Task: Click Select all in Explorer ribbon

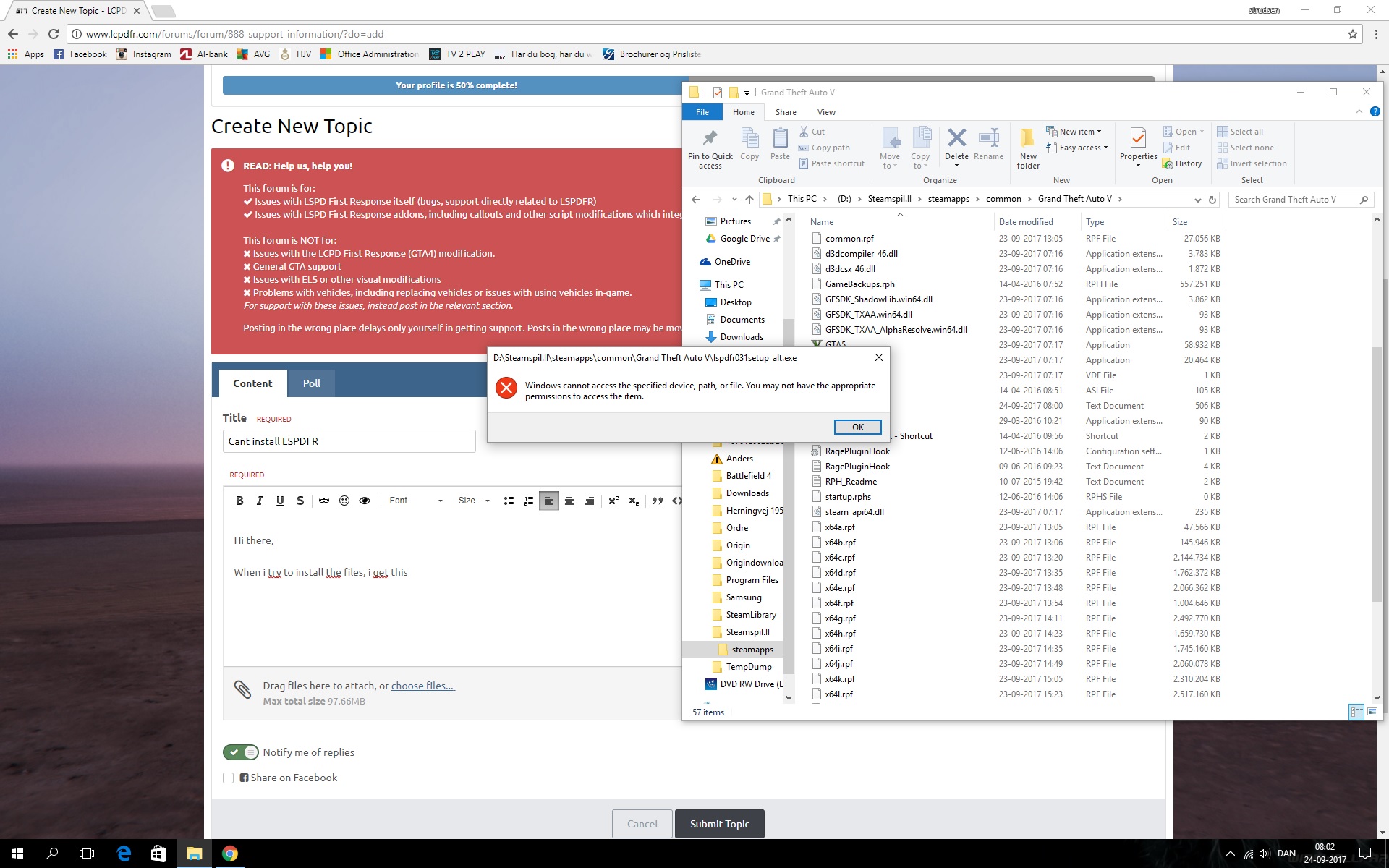Action: click(1240, 132)
